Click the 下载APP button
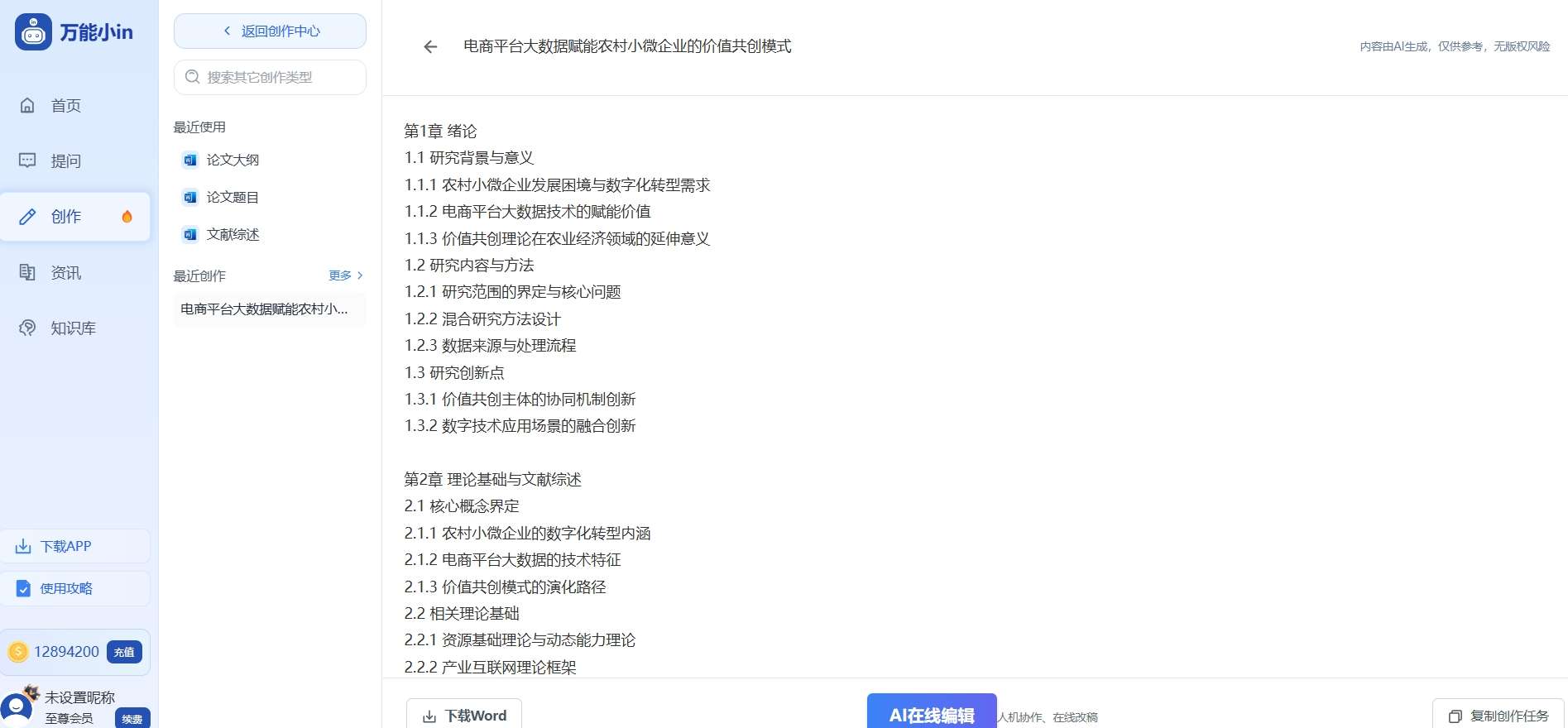This screenshot has height=728, width=1568. click(x=75, y=546)
